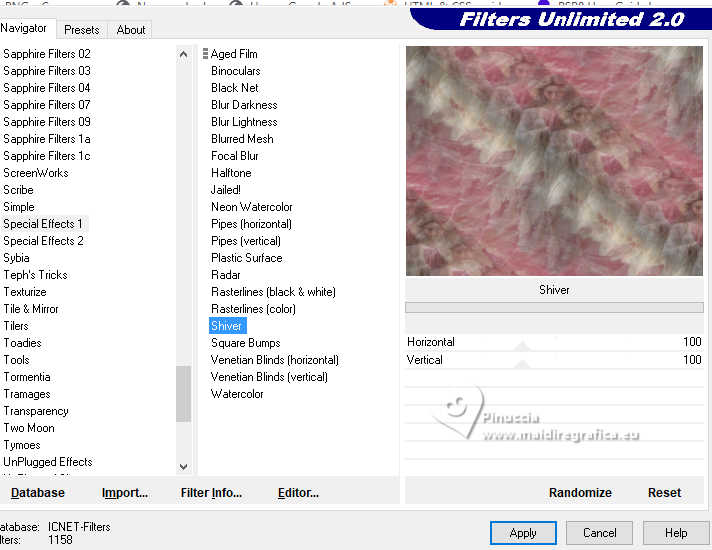The height and width of the screenshot is (550, 712).
Task: Choose the last Watercolor filter
Action: coord(237,394)
